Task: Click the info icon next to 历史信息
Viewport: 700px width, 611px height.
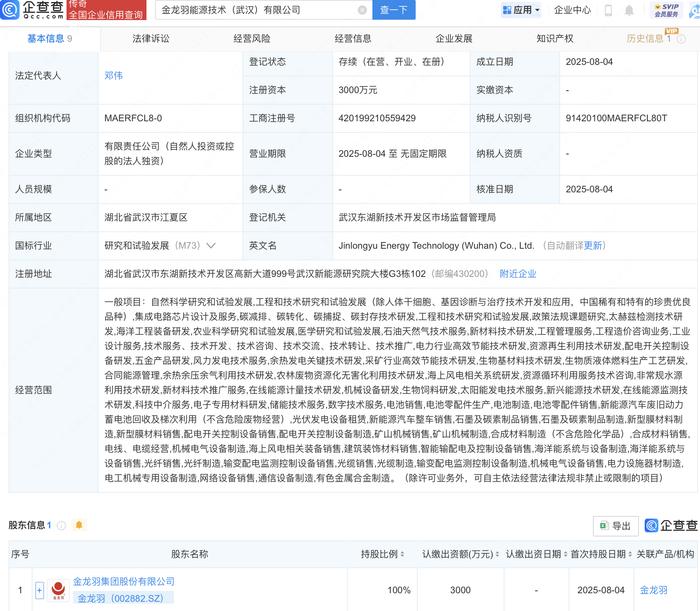Action: (x=681, y=39)
